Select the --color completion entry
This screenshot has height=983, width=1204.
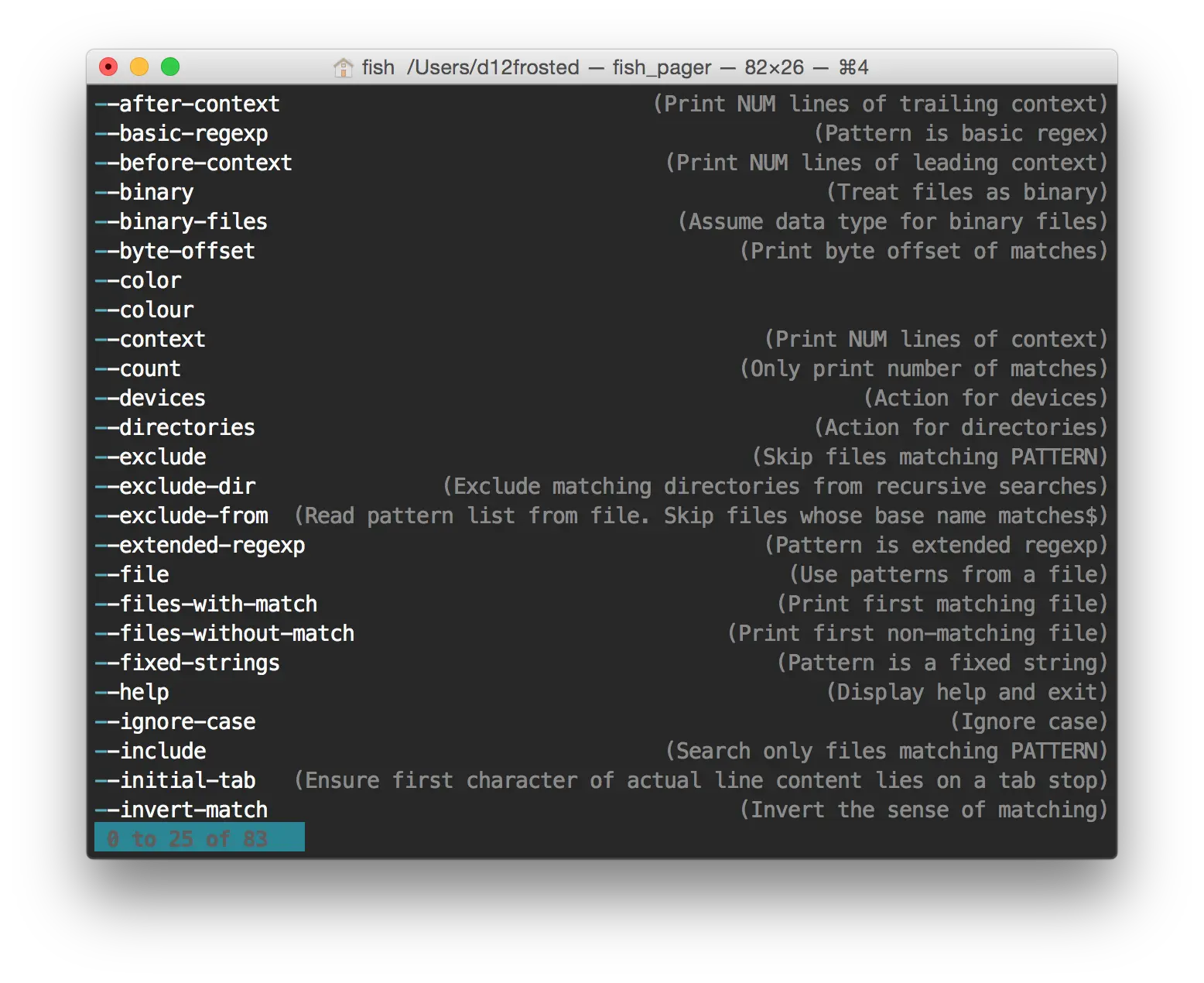coord(139,281)
